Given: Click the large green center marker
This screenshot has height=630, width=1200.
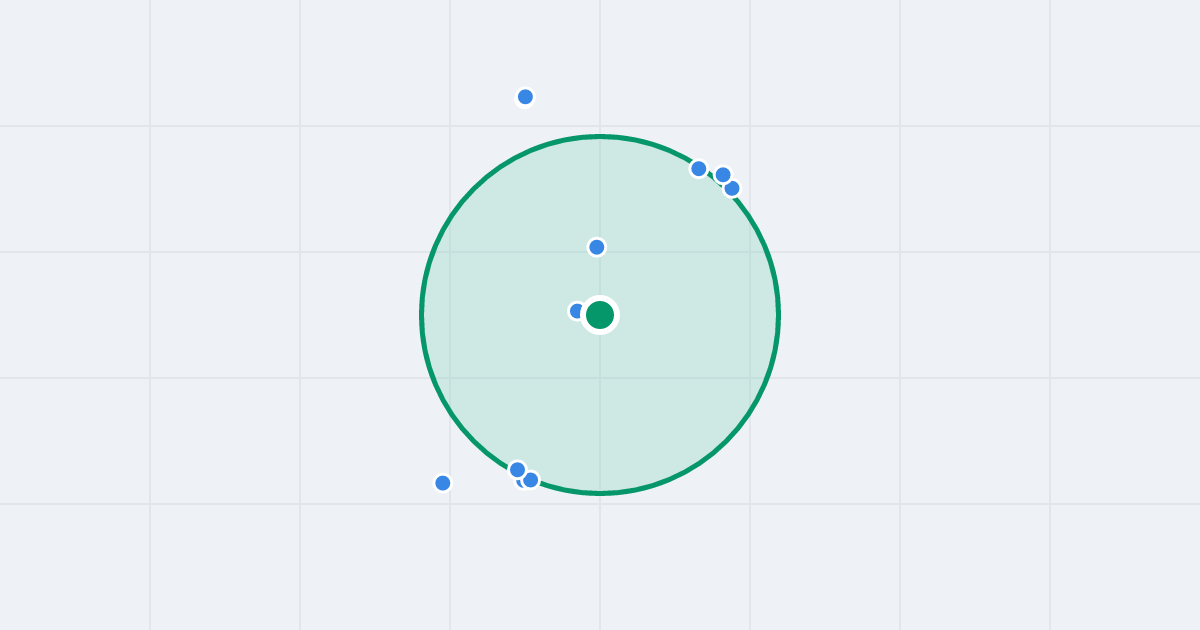Looking at the screenshot, I should pos(600,315).
